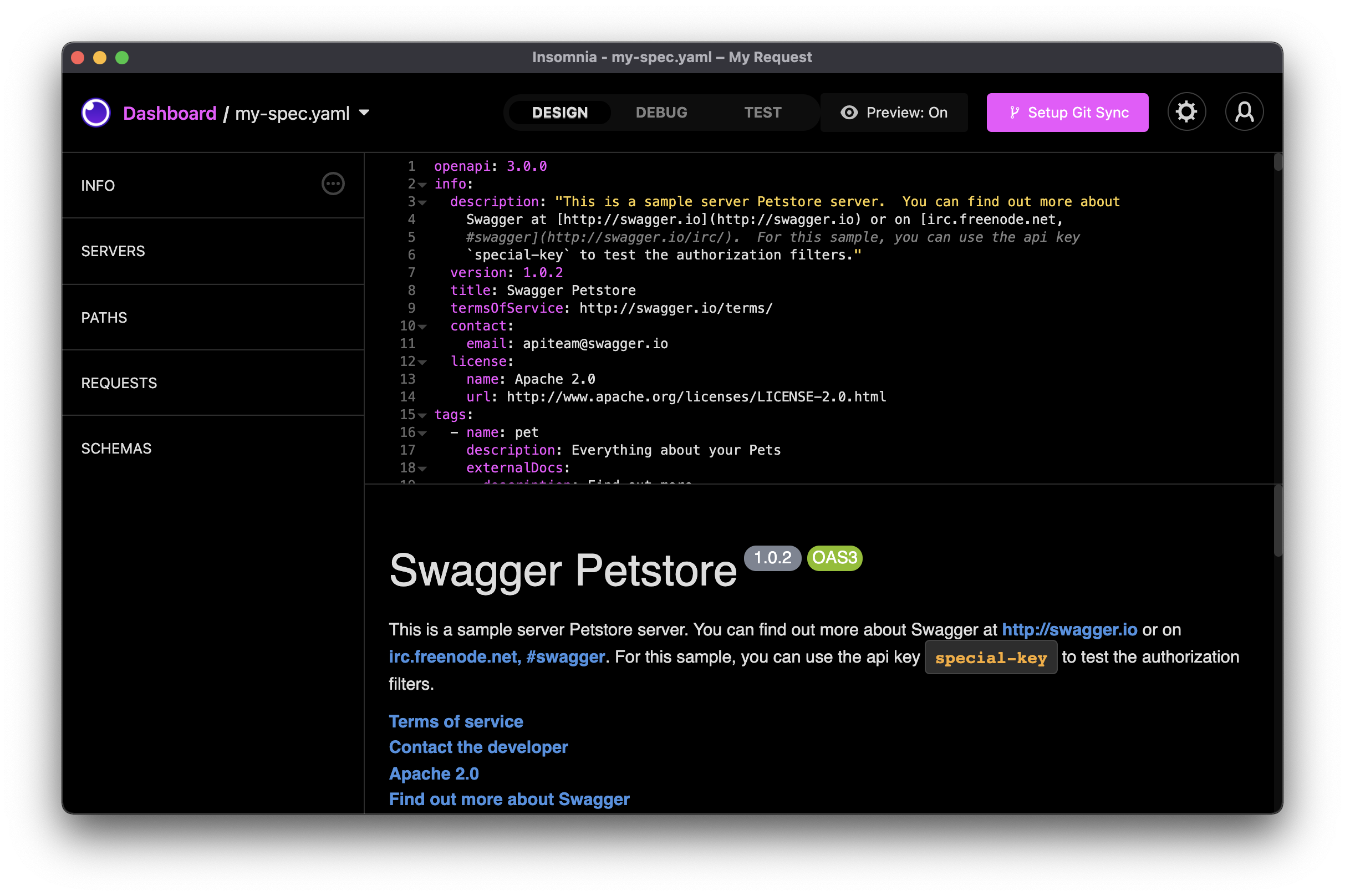Switch to the TEST tab
Image resolution: width=1345 pixels, height=896 pixels.
coord(762,113)
